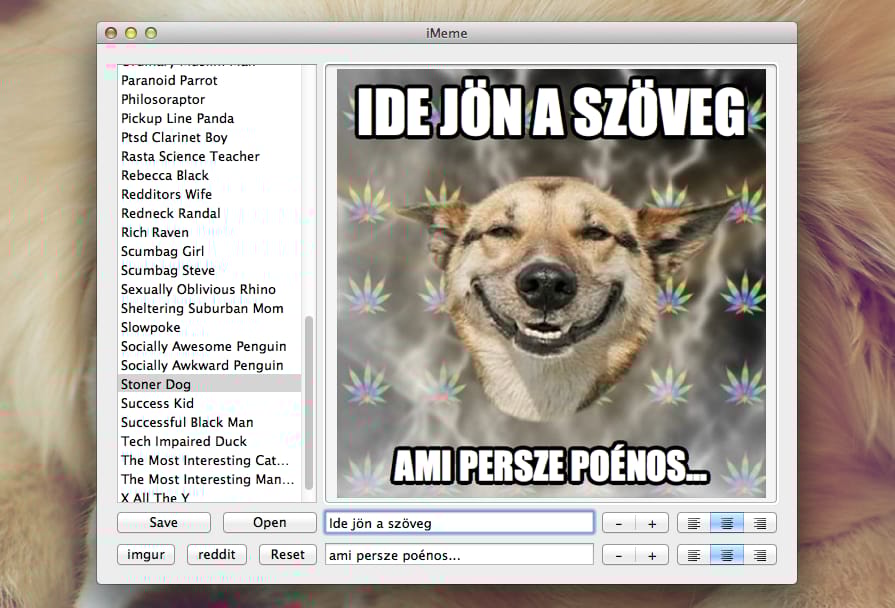Image resolution: width=895 pixels, height=608 pixels.
Task: Center-align the bottom text line
Action: [x=727, y=555]
